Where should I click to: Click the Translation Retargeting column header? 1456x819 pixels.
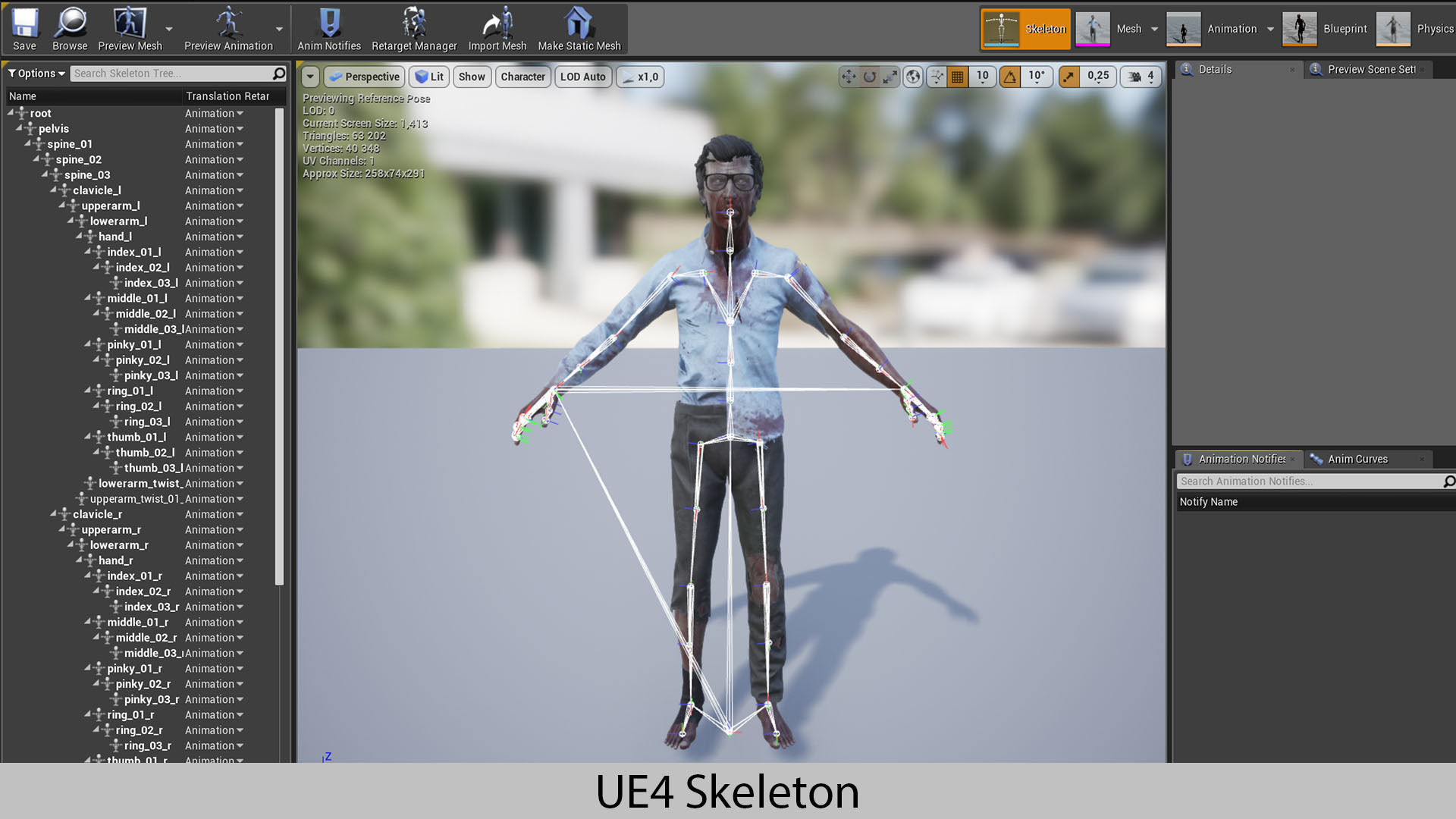[227, 96]
